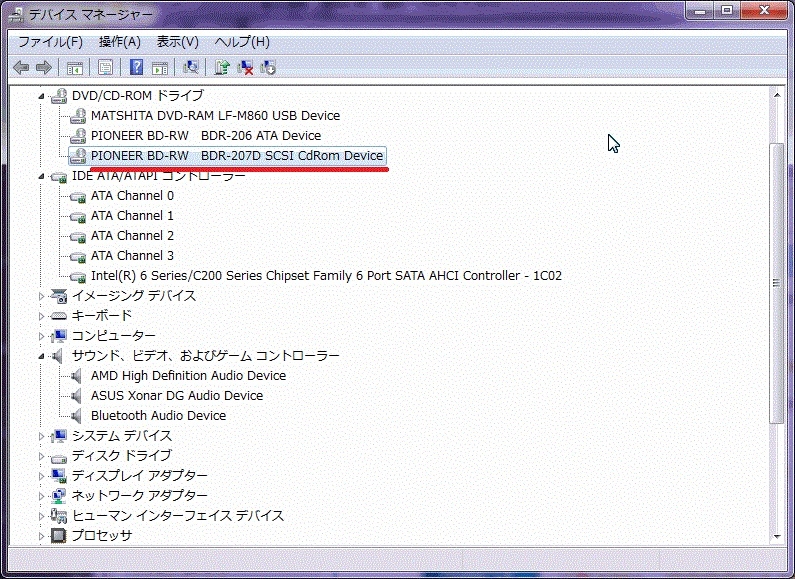Select the Intel 6 Series SATA AHCI Controller
795x579 pixels.
326,276
